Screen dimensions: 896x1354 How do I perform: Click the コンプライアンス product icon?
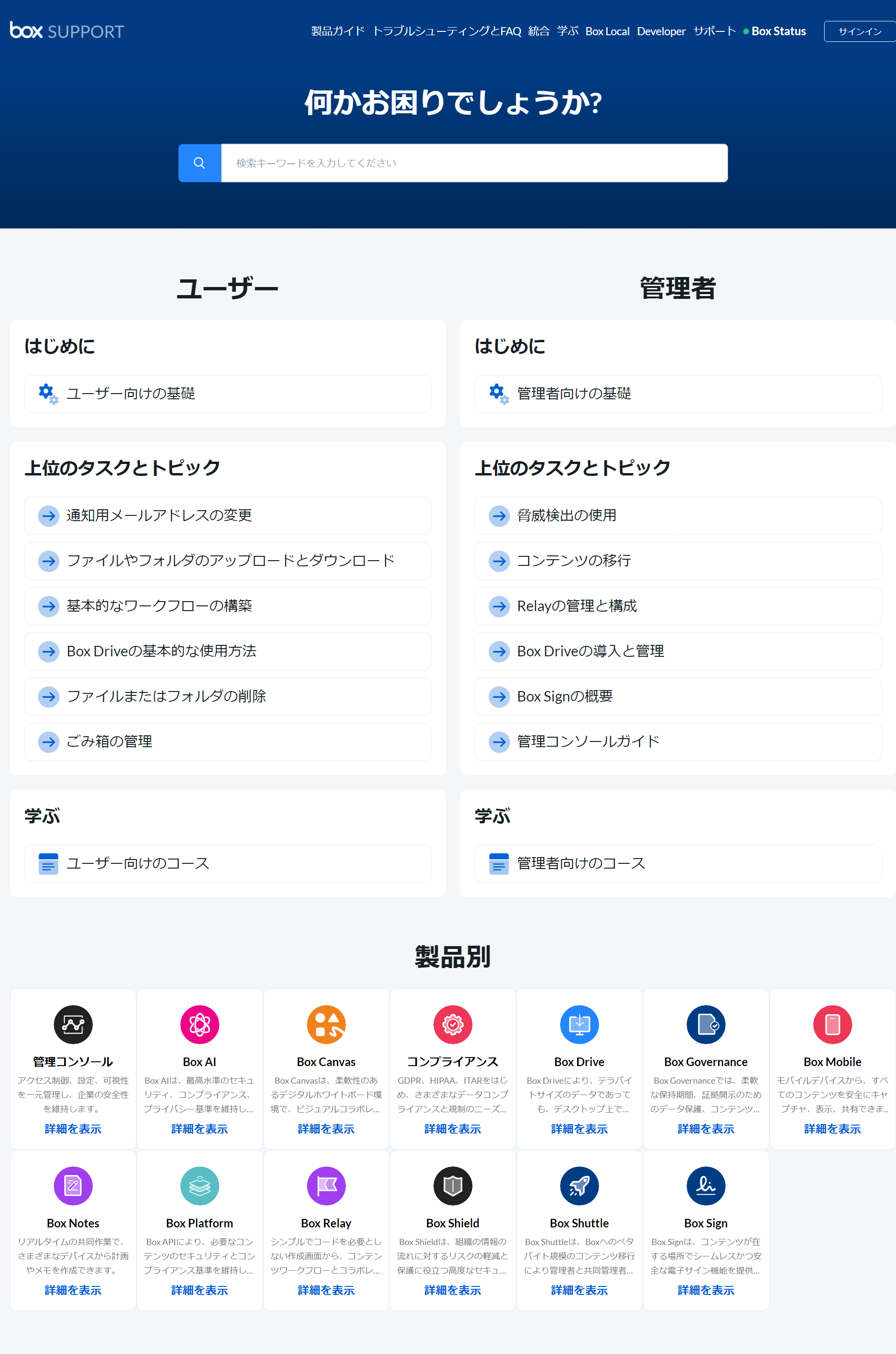pyautogui.click(x=453, y=1024)
